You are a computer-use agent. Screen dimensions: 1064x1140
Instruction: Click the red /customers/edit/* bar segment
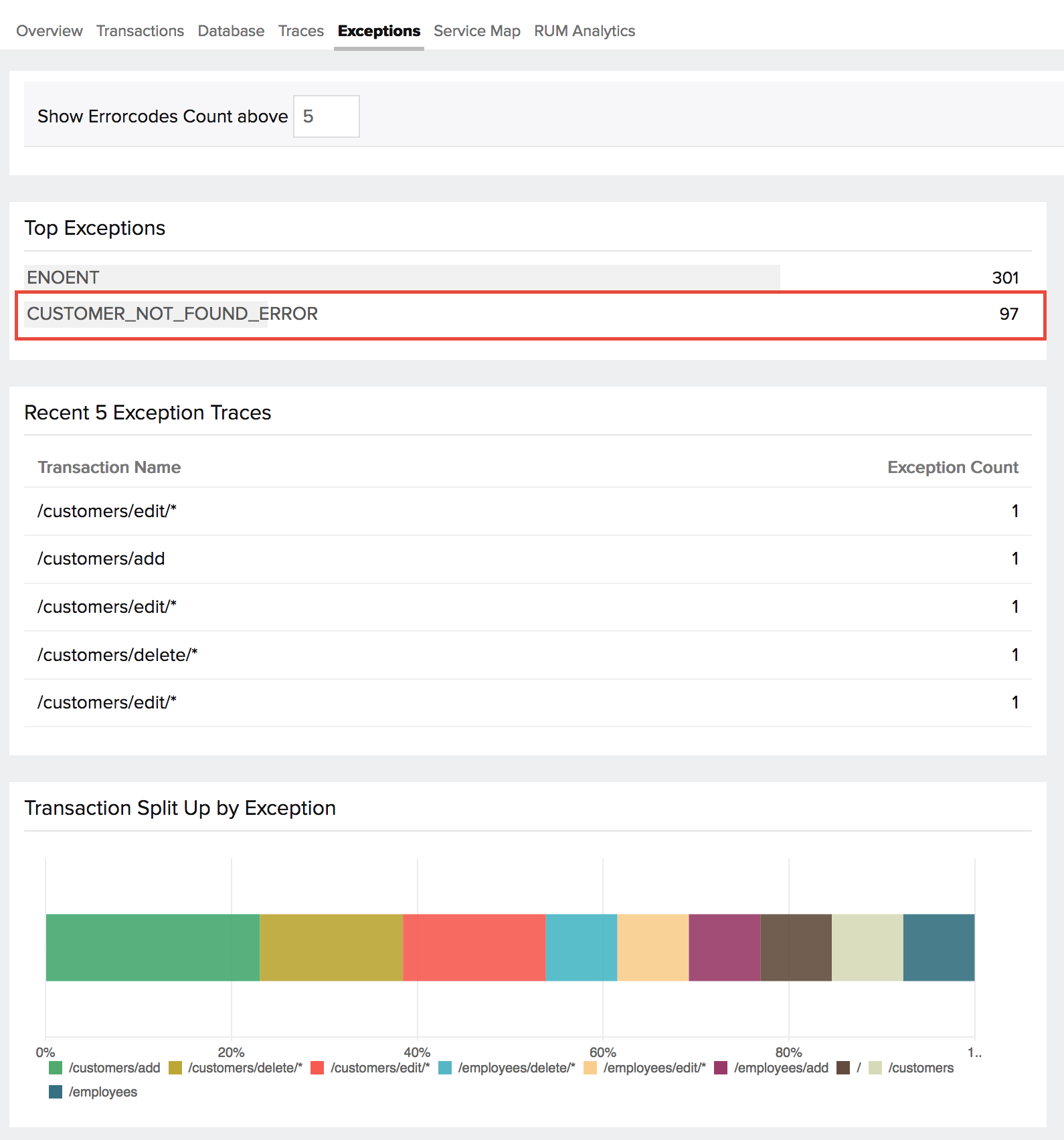[474, 947]
